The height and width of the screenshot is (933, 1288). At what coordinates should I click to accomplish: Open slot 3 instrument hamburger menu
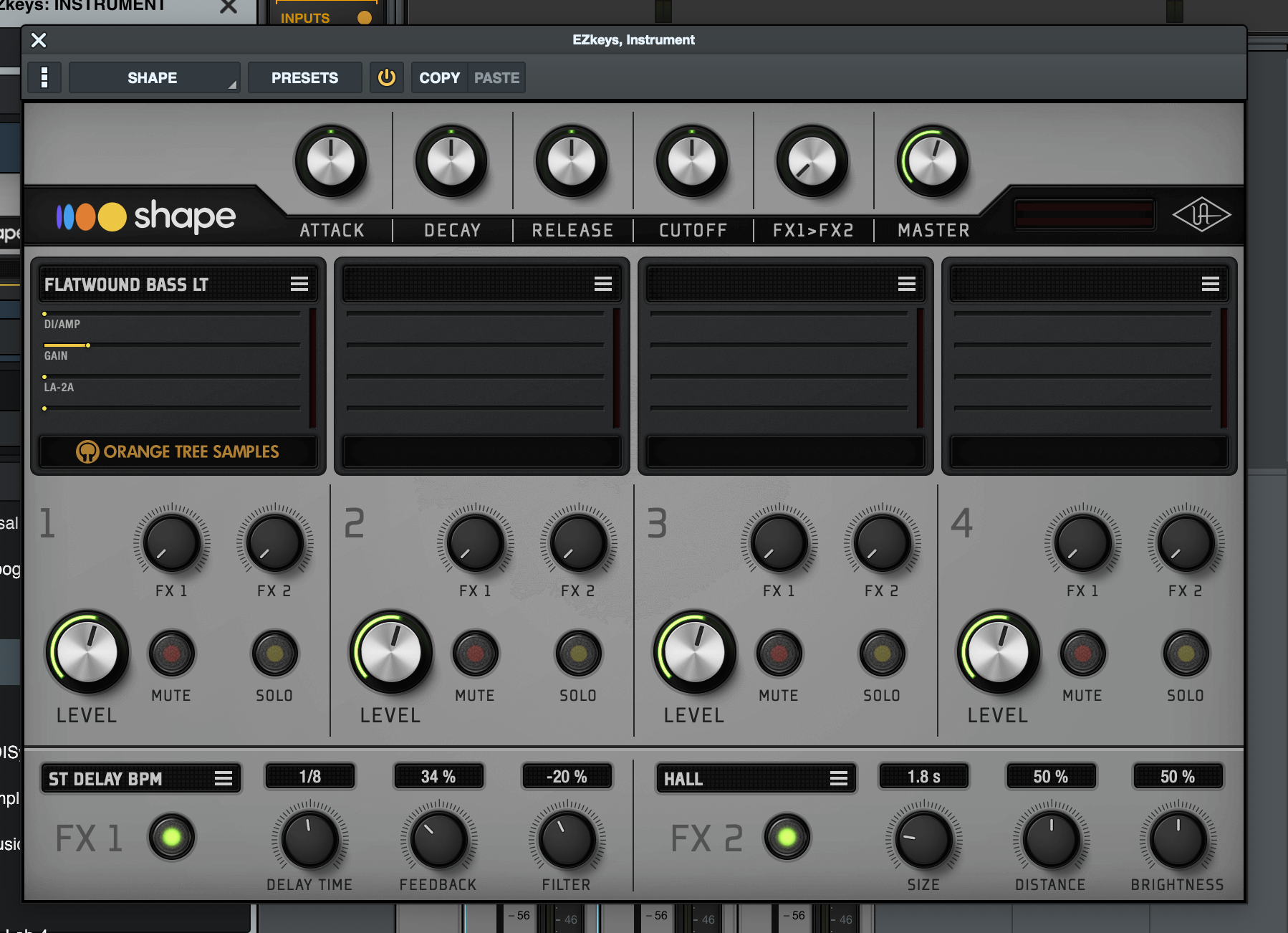(x=907, y=284)
